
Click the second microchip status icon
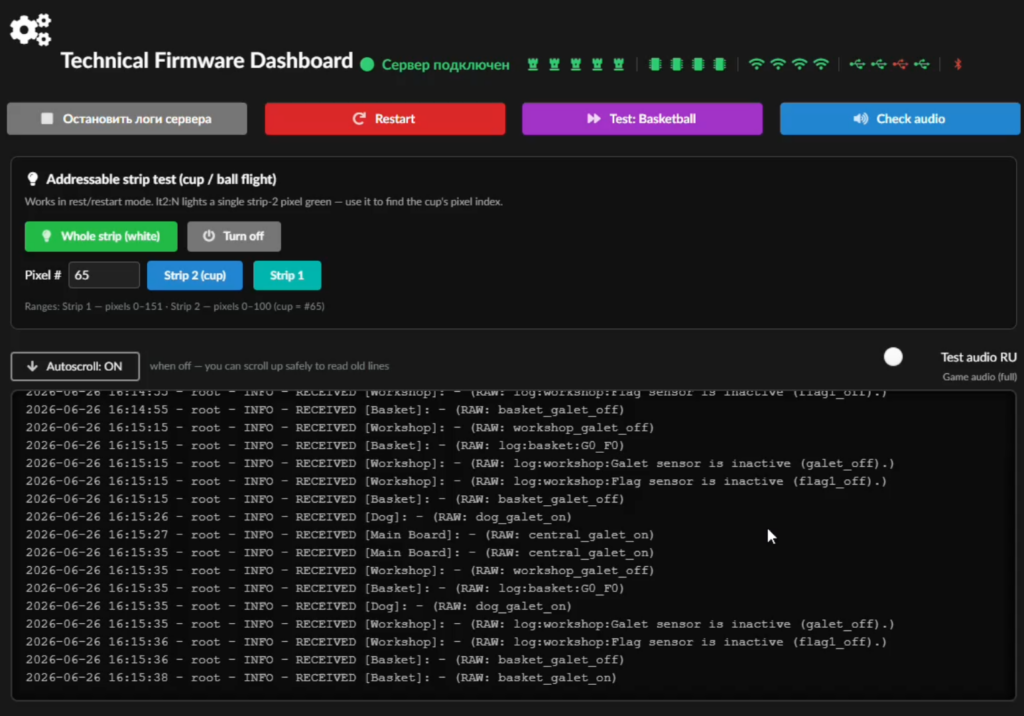(x=677, y=64)
